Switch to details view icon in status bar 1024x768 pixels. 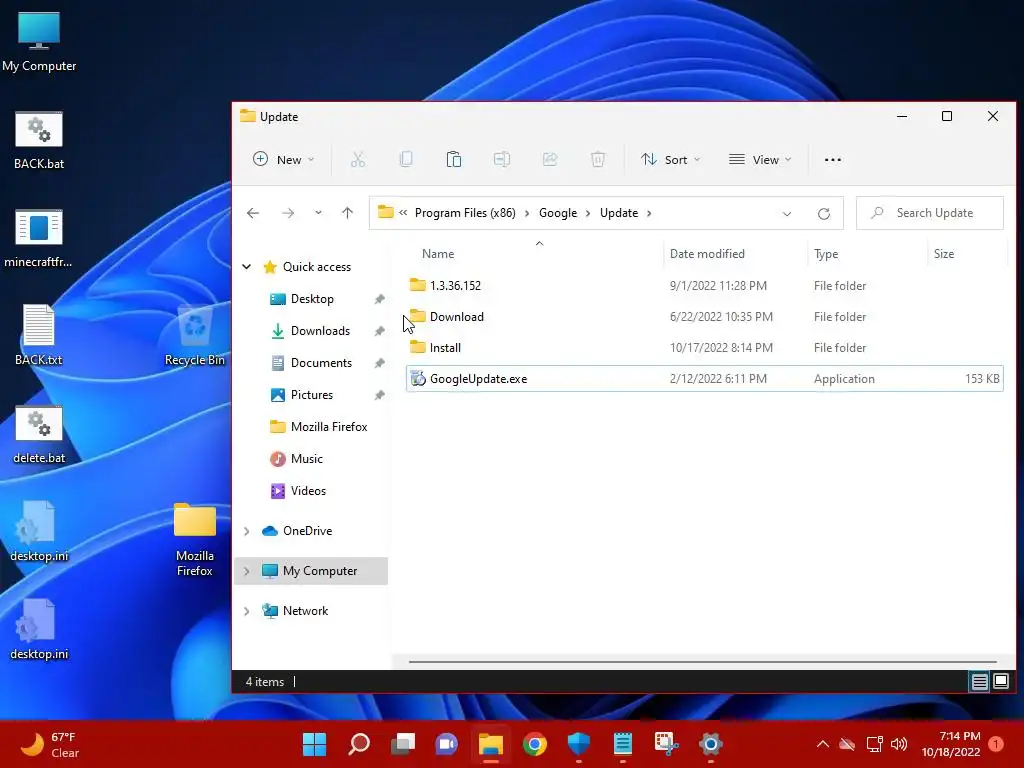coord(980,682)
